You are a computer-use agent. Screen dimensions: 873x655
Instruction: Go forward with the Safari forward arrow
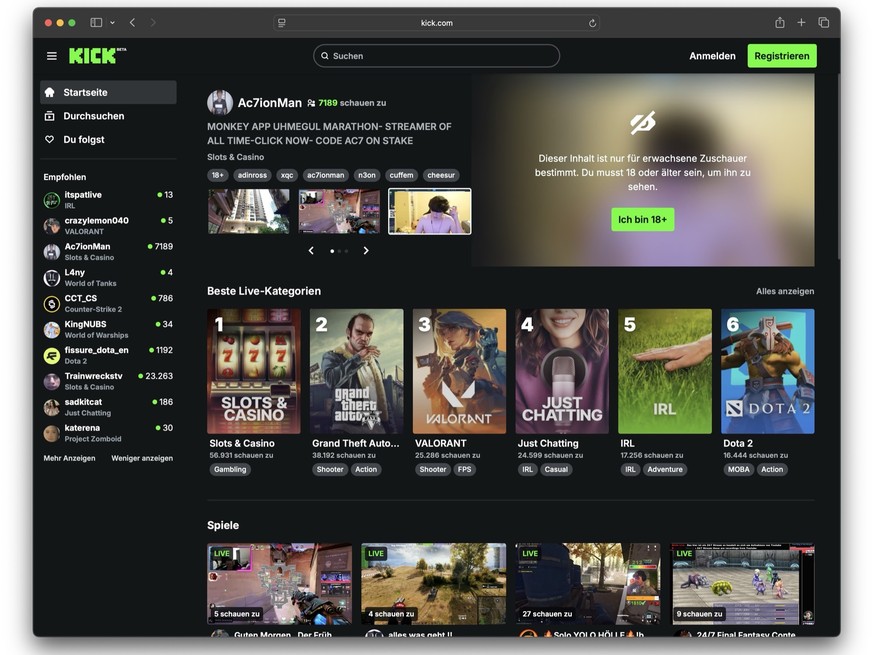[x=153, y=23]
